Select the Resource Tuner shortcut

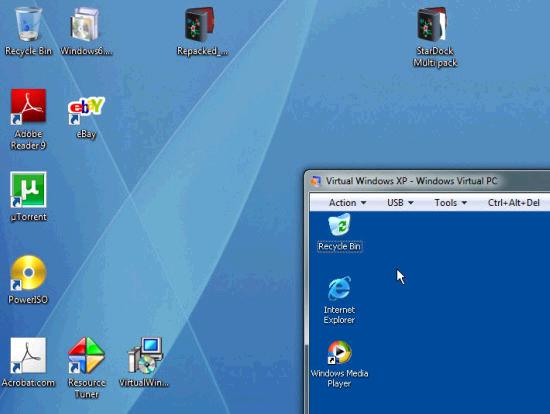86,355
